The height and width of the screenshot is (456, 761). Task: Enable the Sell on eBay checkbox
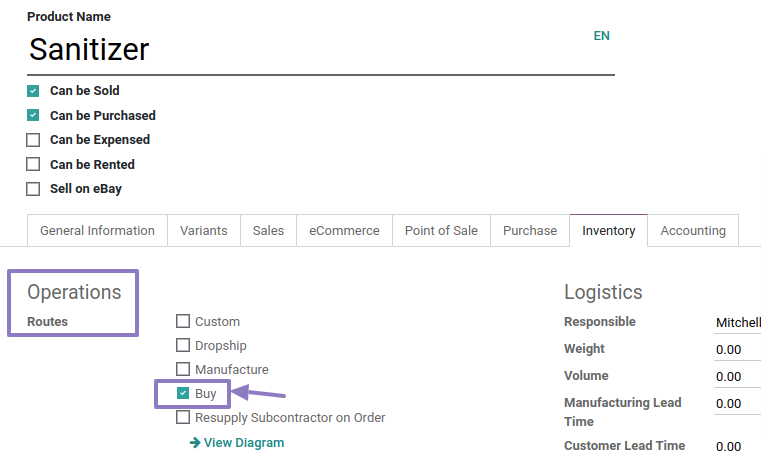[x=33, y=189]
